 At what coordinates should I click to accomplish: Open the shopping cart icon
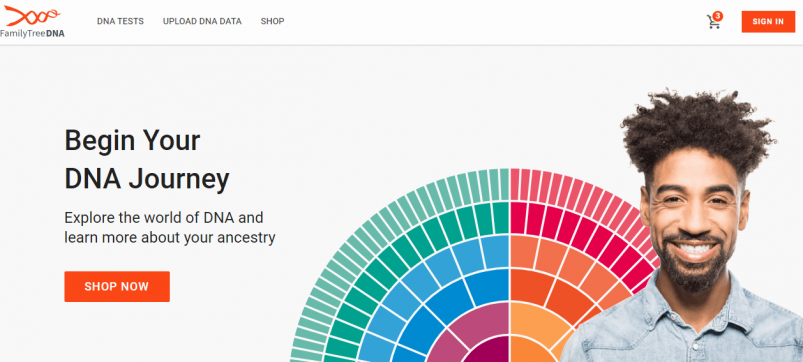tap(714, 21)
